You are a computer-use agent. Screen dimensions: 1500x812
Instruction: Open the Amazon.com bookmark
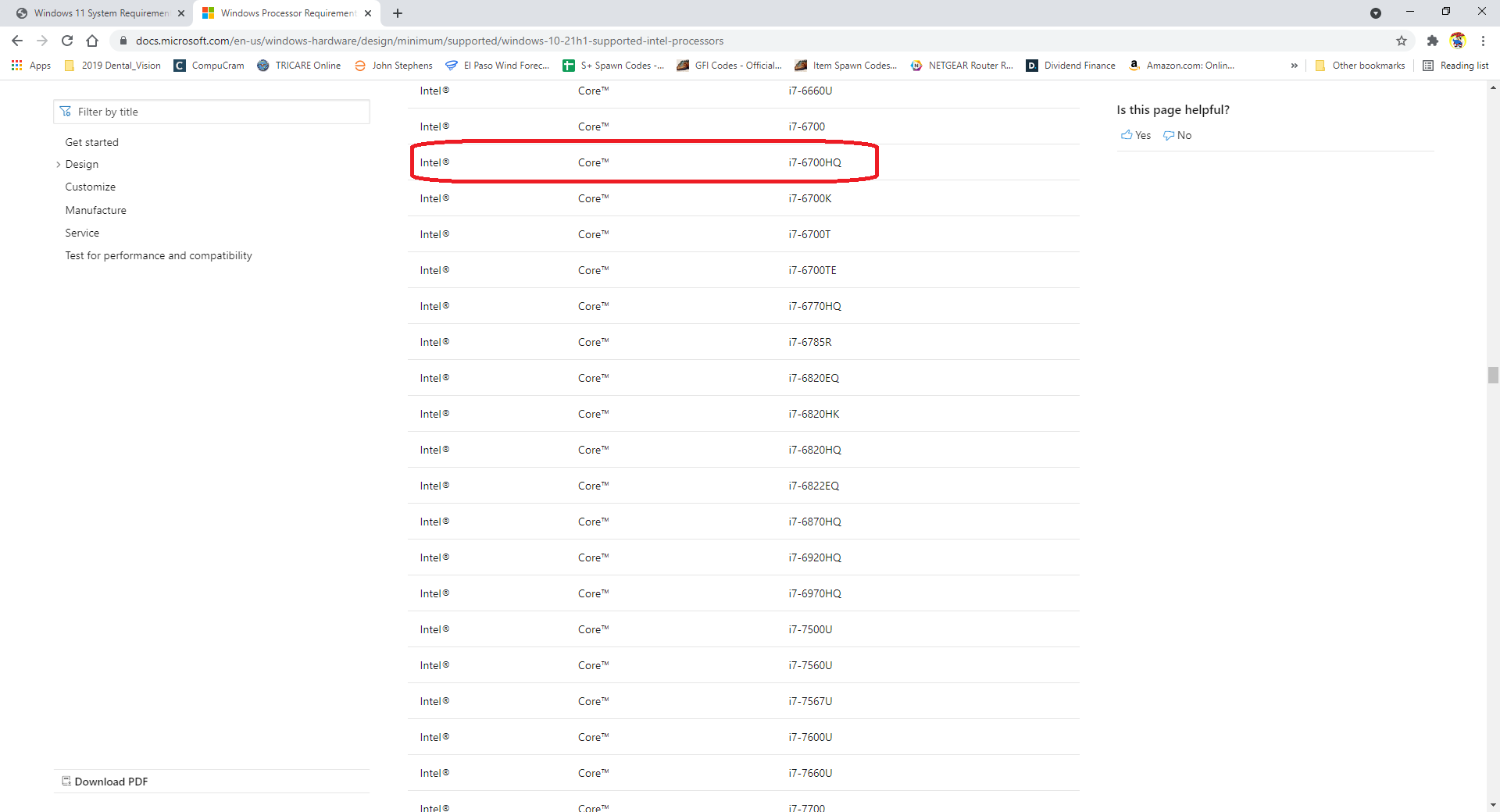pyautogui.click(x=1181, y=66)
